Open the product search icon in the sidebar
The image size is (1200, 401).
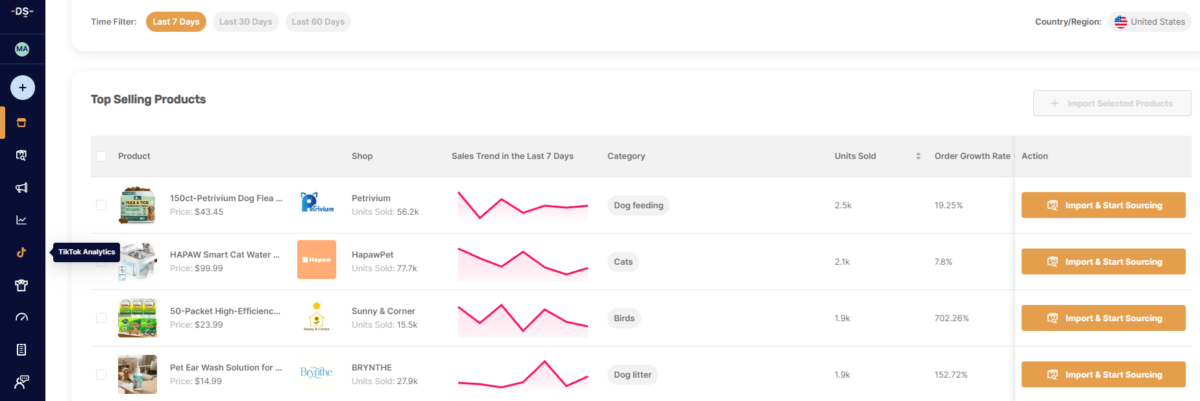[22, 156]
